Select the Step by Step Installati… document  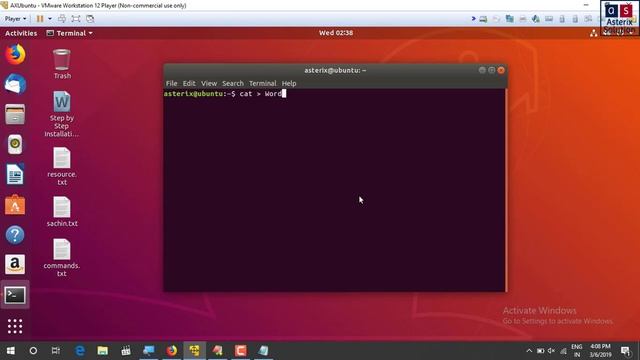coord(62,114)
